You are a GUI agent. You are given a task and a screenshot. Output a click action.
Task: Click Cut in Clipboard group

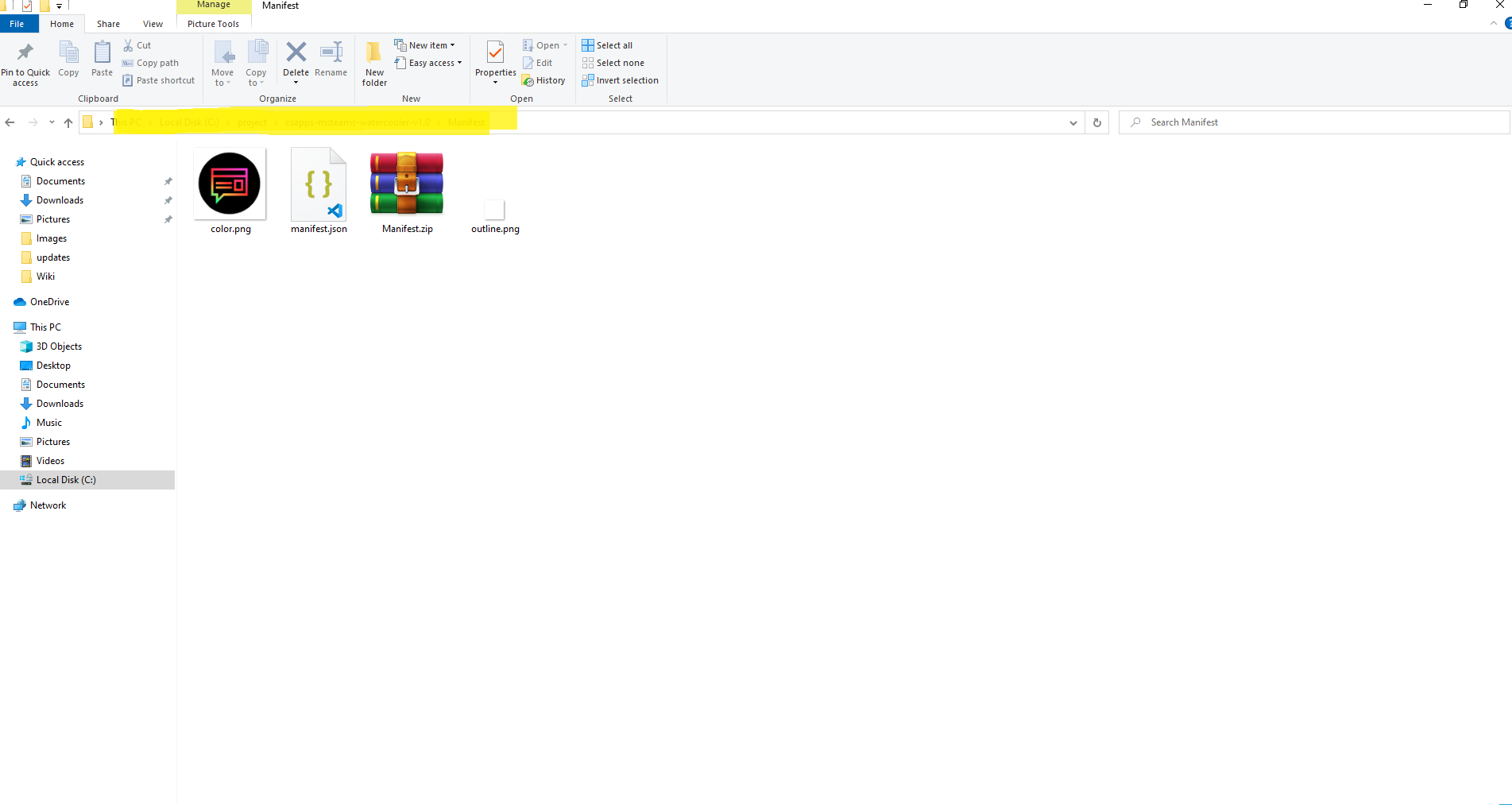[137, 45]
